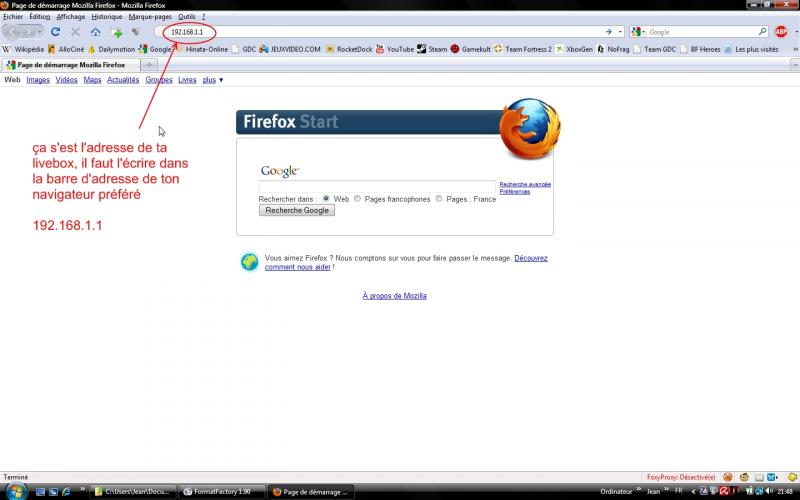Open the Historique menu
This screenshot has width=800, height=500.
[x=107, y=16]
